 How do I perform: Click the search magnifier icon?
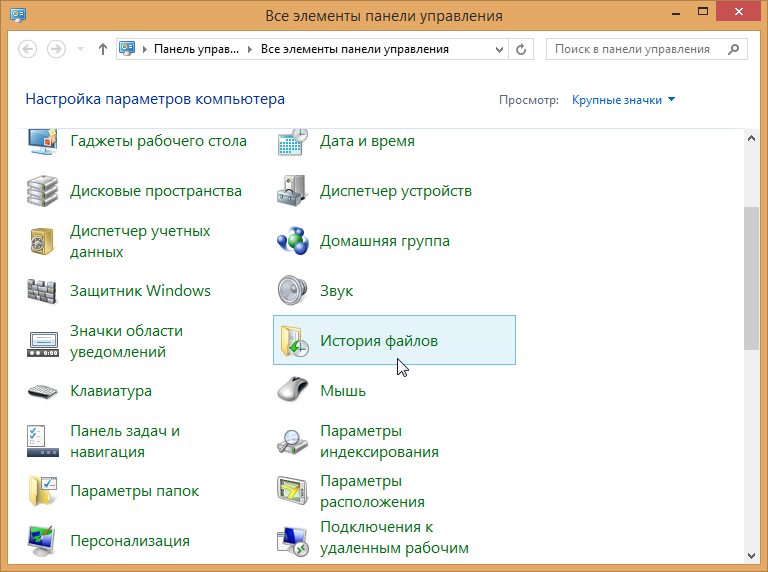click(733, 49)
